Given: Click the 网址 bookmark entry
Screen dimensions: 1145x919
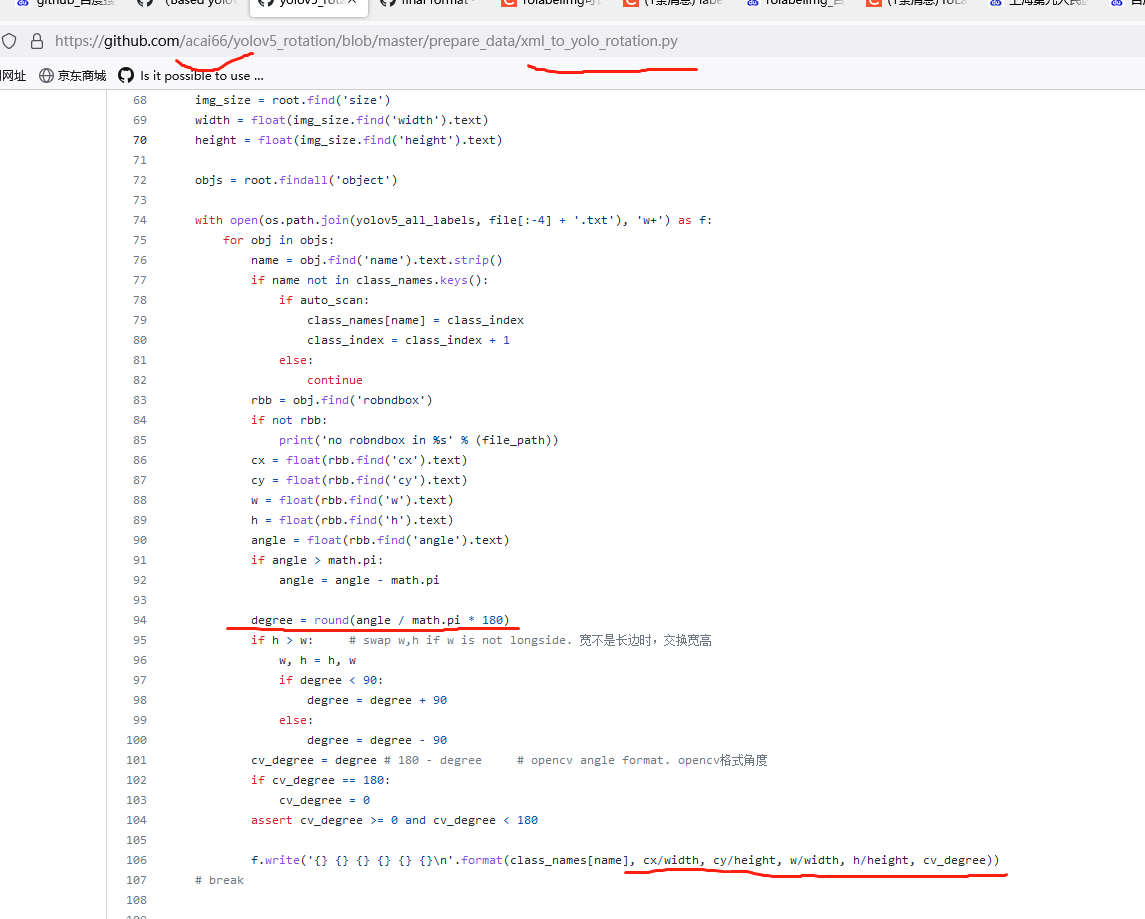Looking at the screenshot, I should point(13,75).
